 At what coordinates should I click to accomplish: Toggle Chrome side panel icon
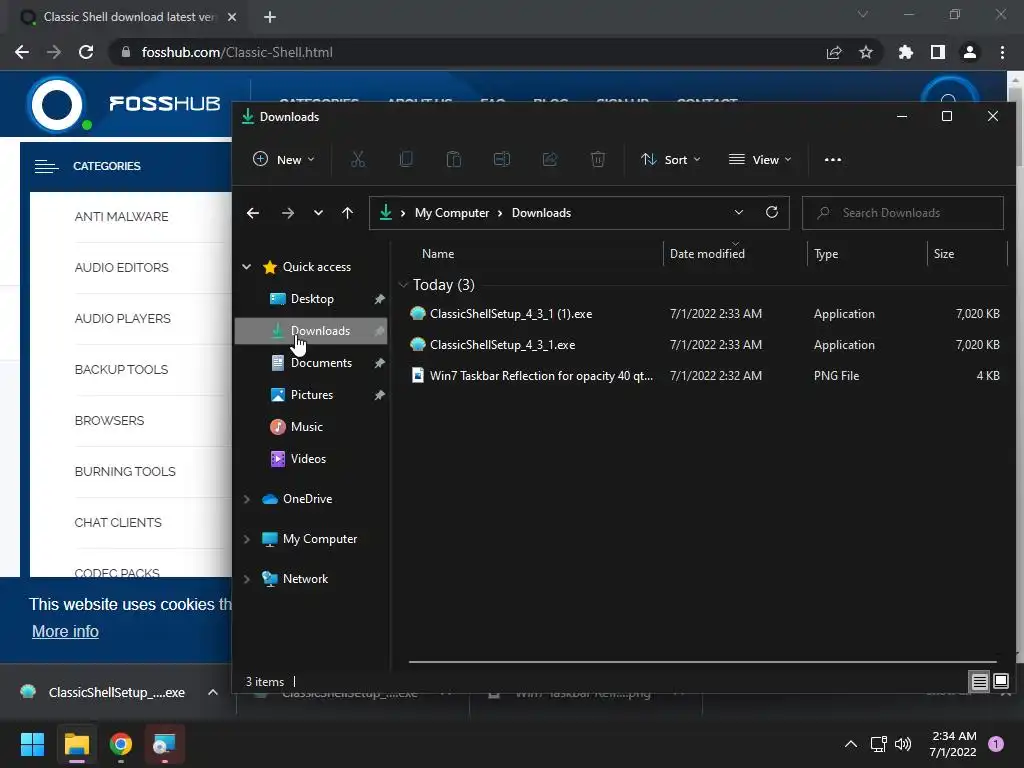pos(938,52)
